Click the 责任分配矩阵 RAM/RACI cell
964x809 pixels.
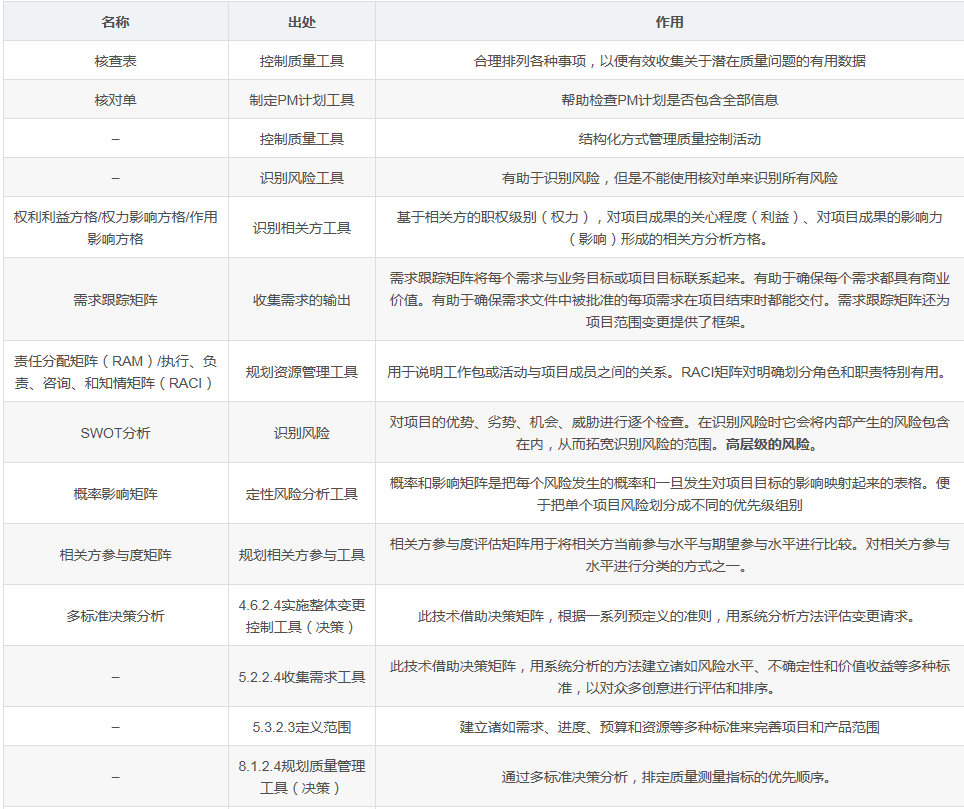point(116,371)
